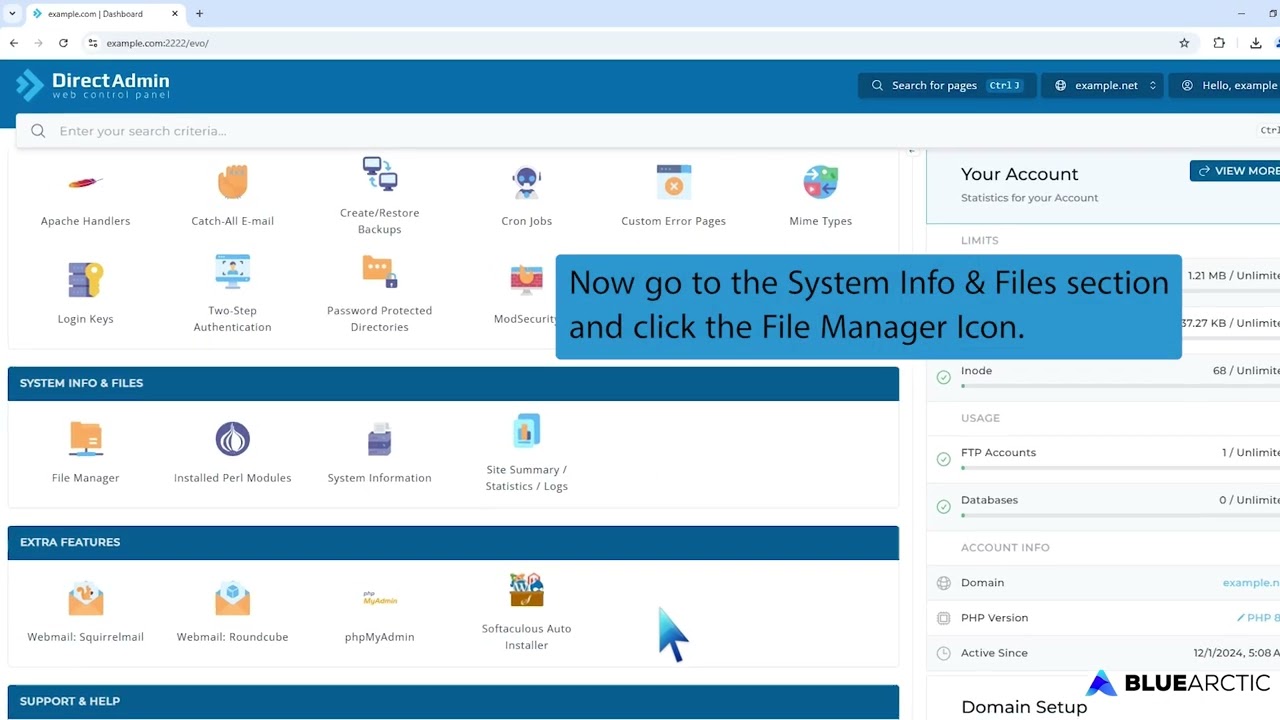Expand the Support & Help section
The width and height of the screenshot is (1280, 720).
tap(453, 701)
